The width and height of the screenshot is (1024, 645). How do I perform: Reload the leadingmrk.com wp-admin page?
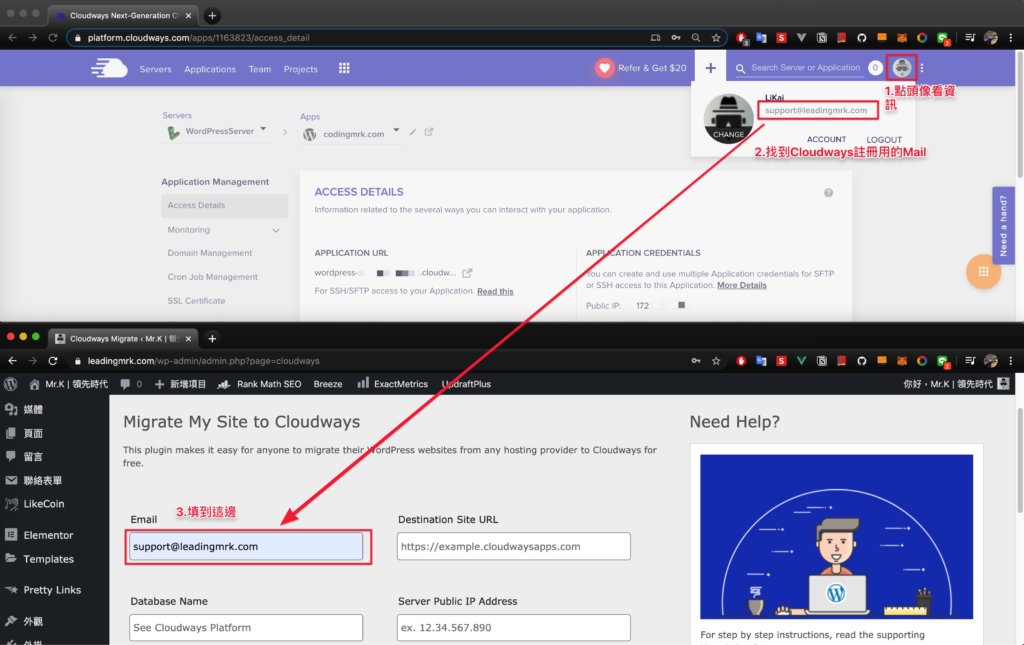coord(53,360)
